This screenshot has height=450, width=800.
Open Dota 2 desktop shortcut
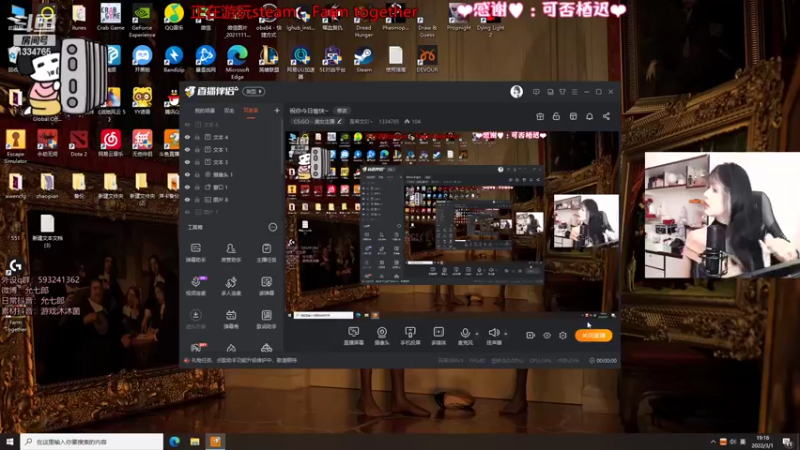tap(79, 143)
